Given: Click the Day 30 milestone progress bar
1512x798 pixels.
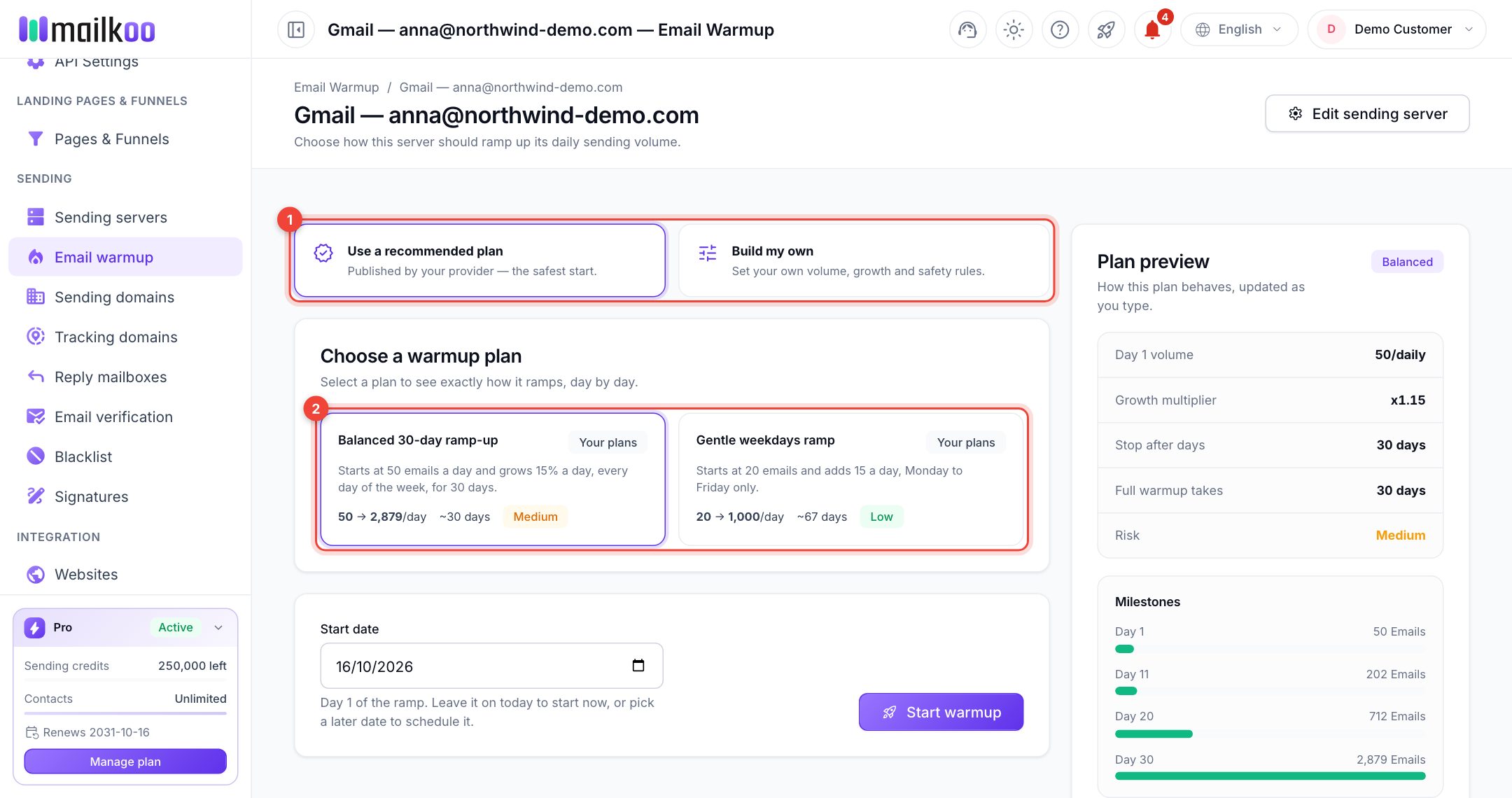Looking at the screenshot, I should (x=1270, y=776).
